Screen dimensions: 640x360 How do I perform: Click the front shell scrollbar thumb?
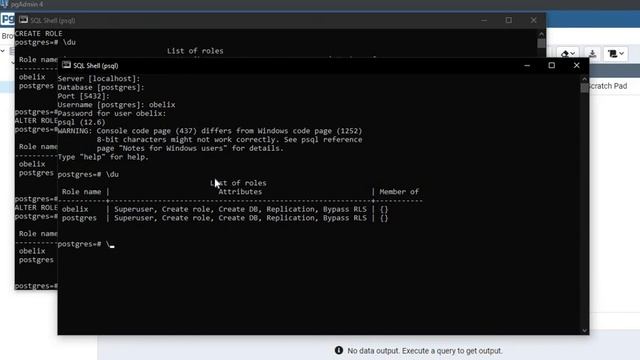(584, 87)
